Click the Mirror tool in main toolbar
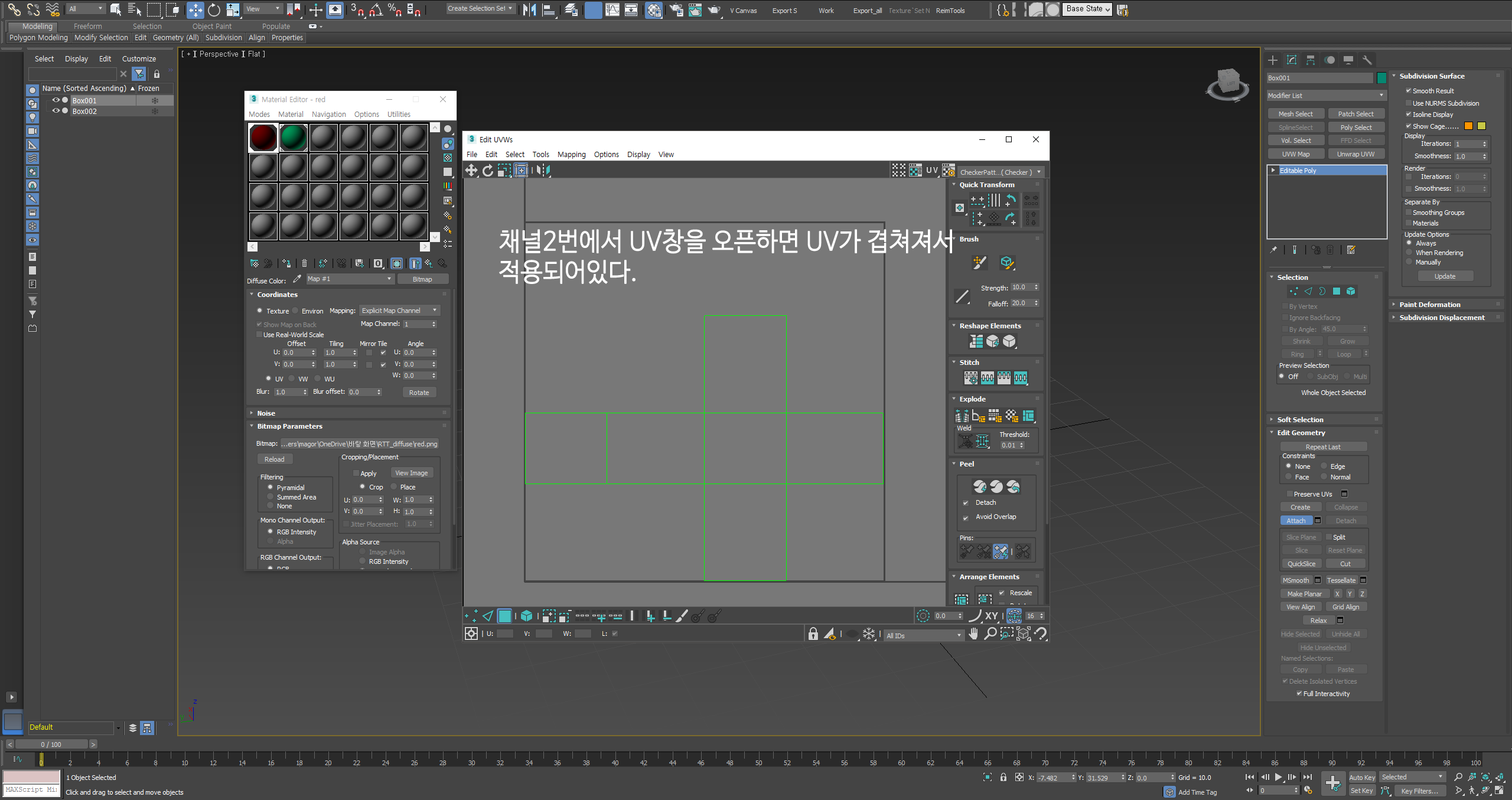Viewport: 1512px width, 800px height. (530, 9)
